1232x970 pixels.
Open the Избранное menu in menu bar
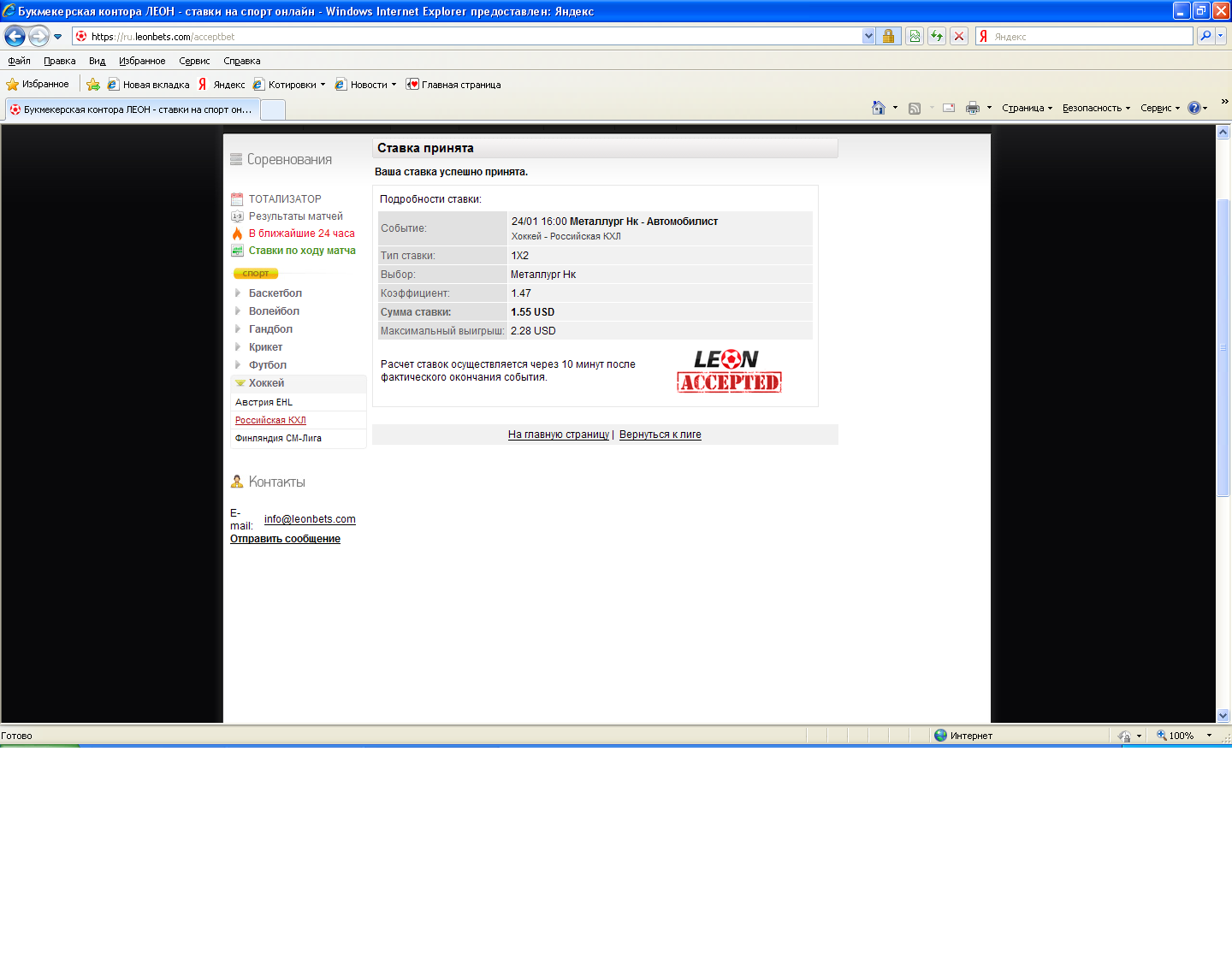[142, 61]
